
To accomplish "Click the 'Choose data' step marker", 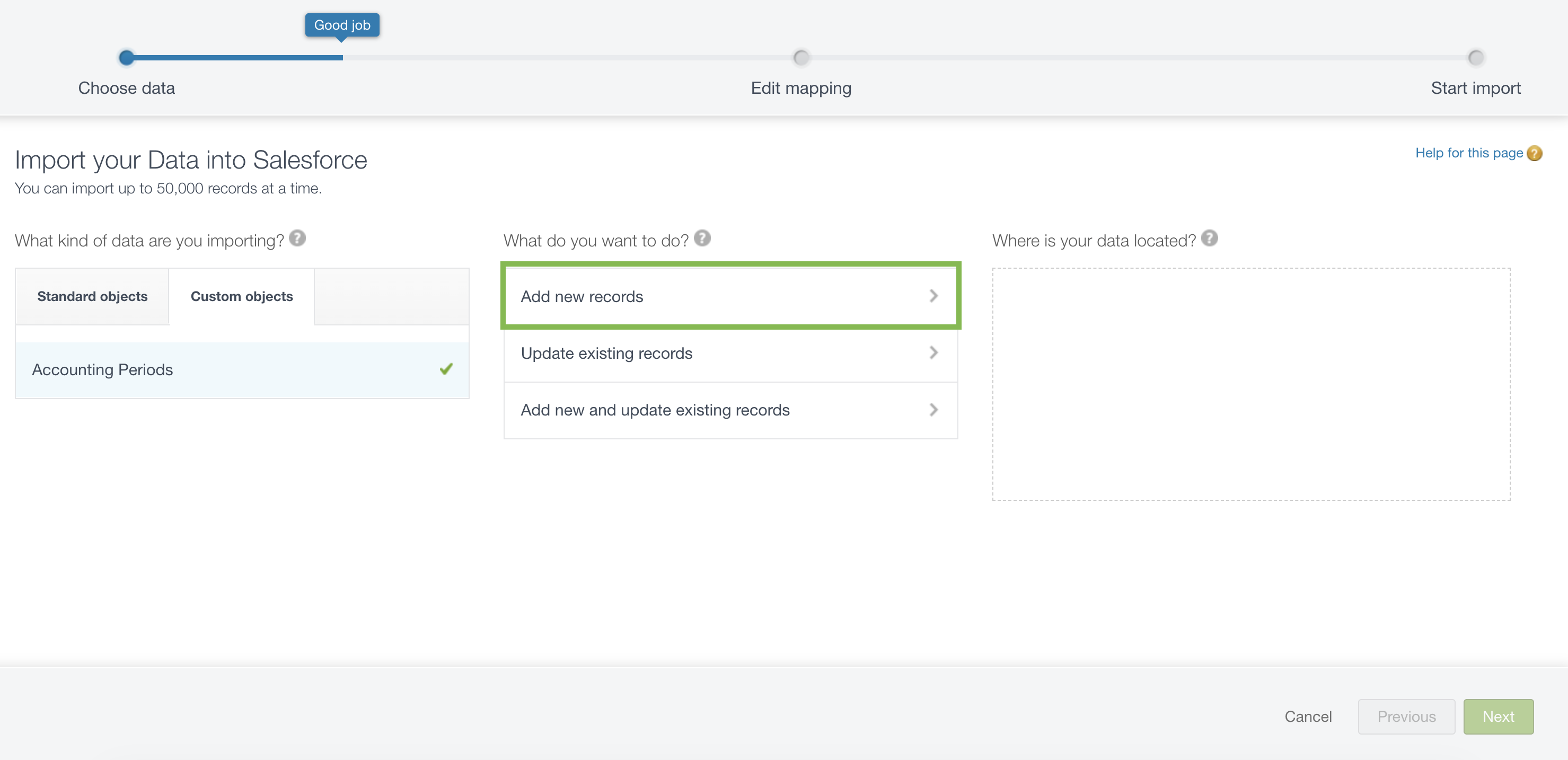I will pos(127,58).
